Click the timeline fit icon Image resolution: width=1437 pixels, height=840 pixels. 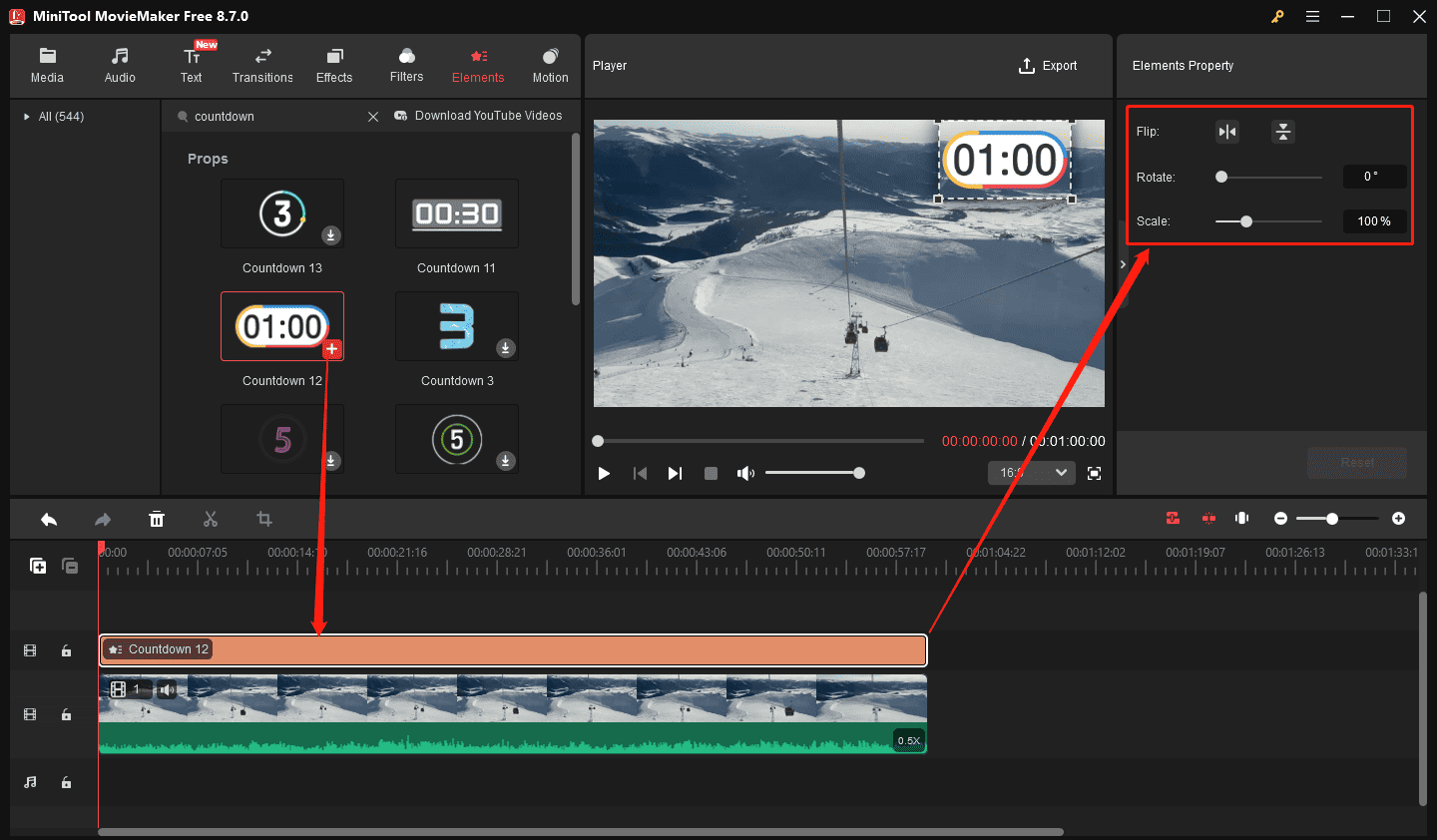pos(1242,518)
